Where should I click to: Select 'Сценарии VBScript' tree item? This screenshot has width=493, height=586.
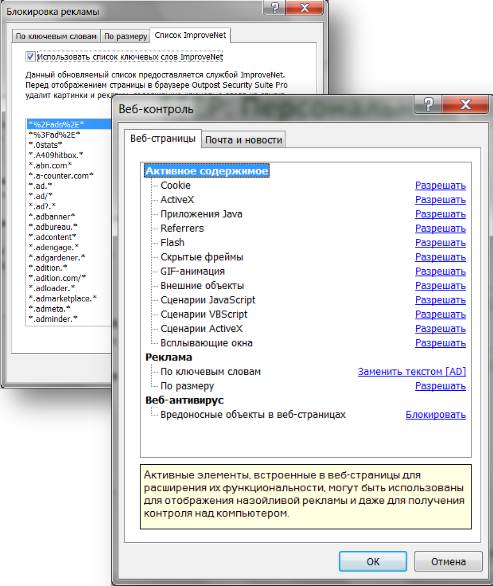(204, 314)
